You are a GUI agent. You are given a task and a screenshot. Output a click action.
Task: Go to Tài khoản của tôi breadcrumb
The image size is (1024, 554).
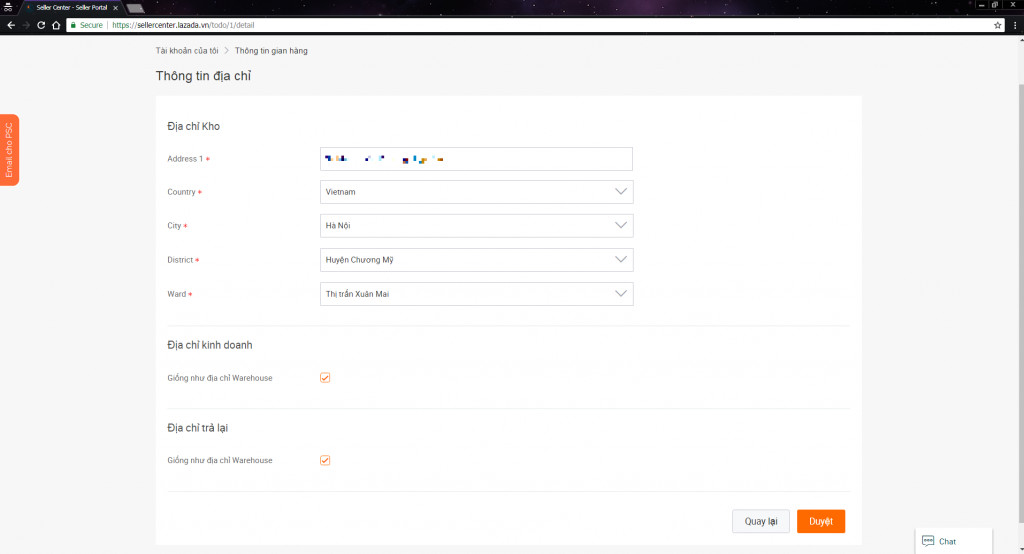(186, 50)
